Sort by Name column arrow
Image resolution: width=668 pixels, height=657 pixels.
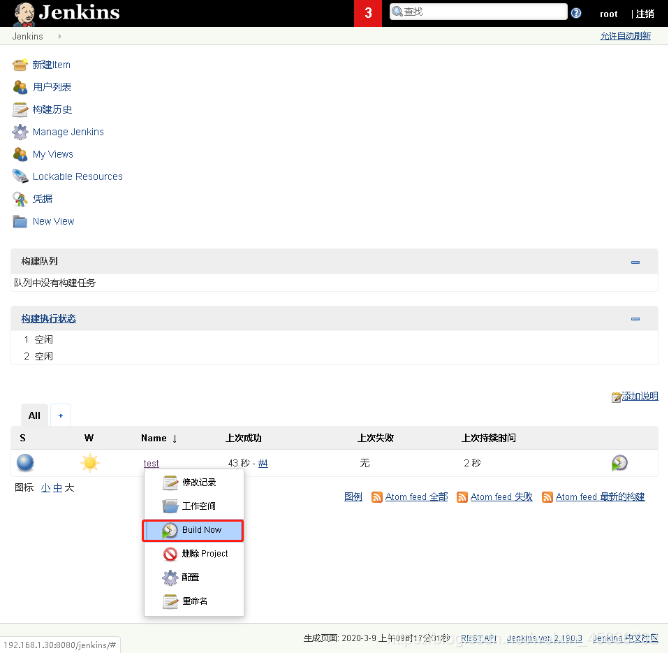pyautogui.click(x=175, y=438)
